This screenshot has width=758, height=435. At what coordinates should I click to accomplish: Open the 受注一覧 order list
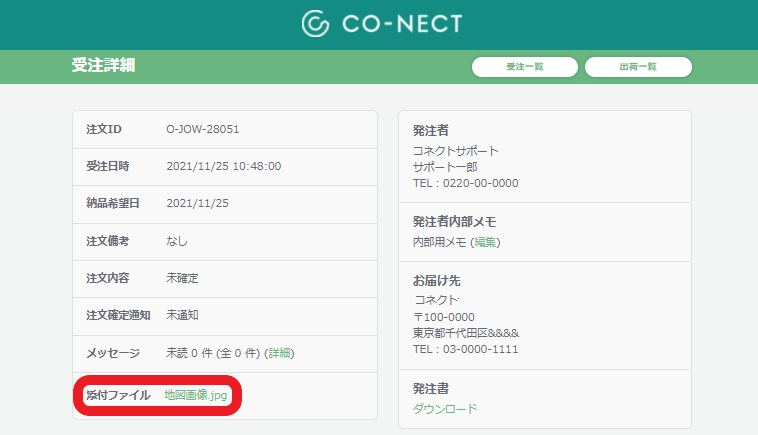click(525, 67)
